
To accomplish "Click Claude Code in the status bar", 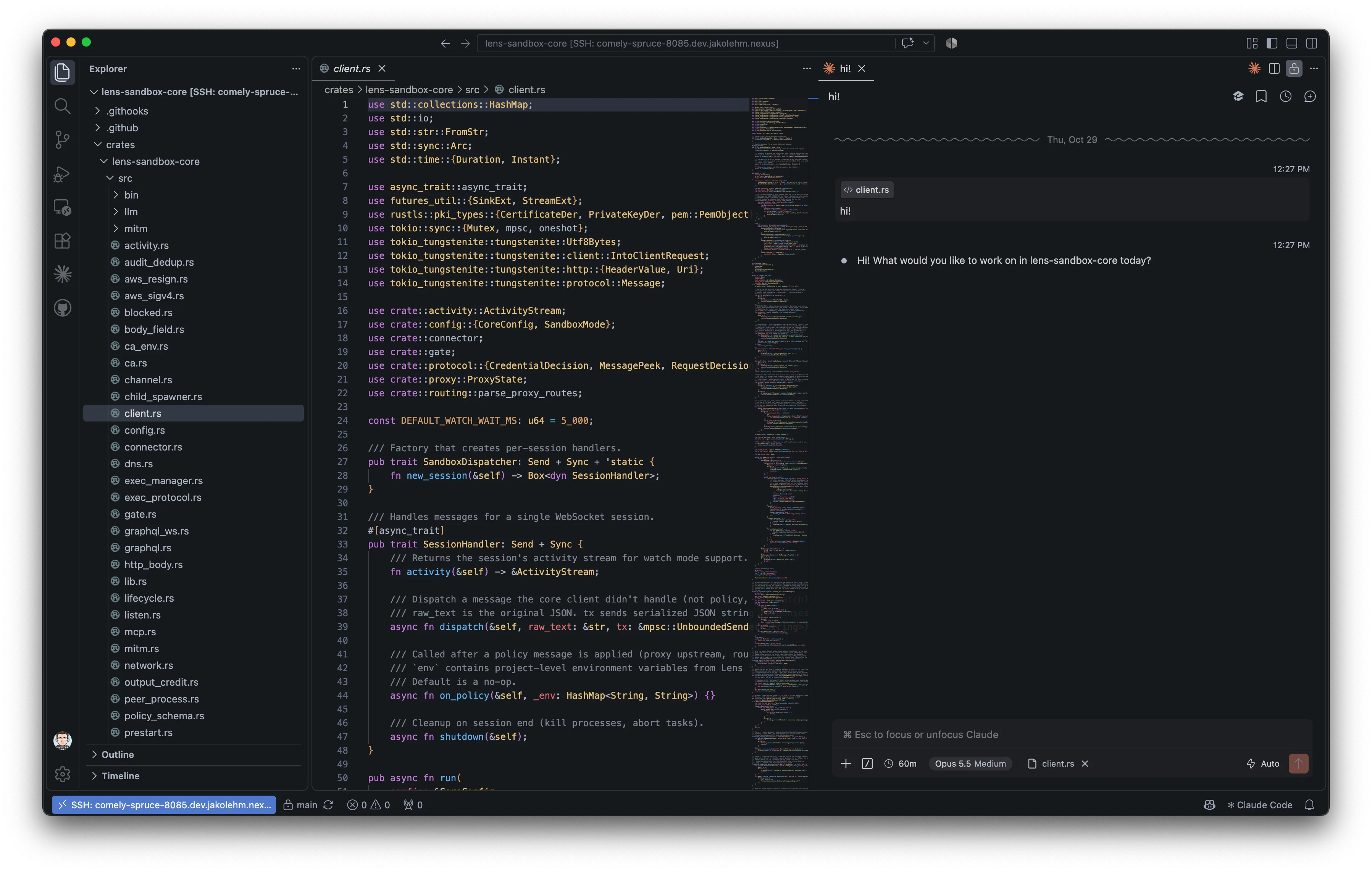I will click(1259, 805).
